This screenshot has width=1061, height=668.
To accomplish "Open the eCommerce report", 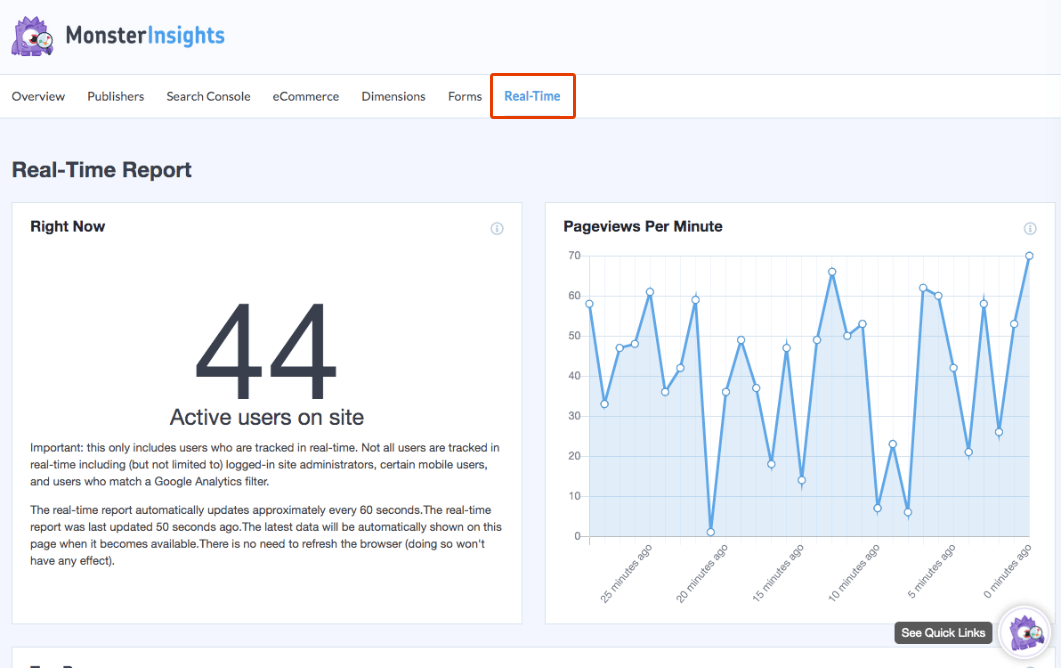I will pos(305,96).
